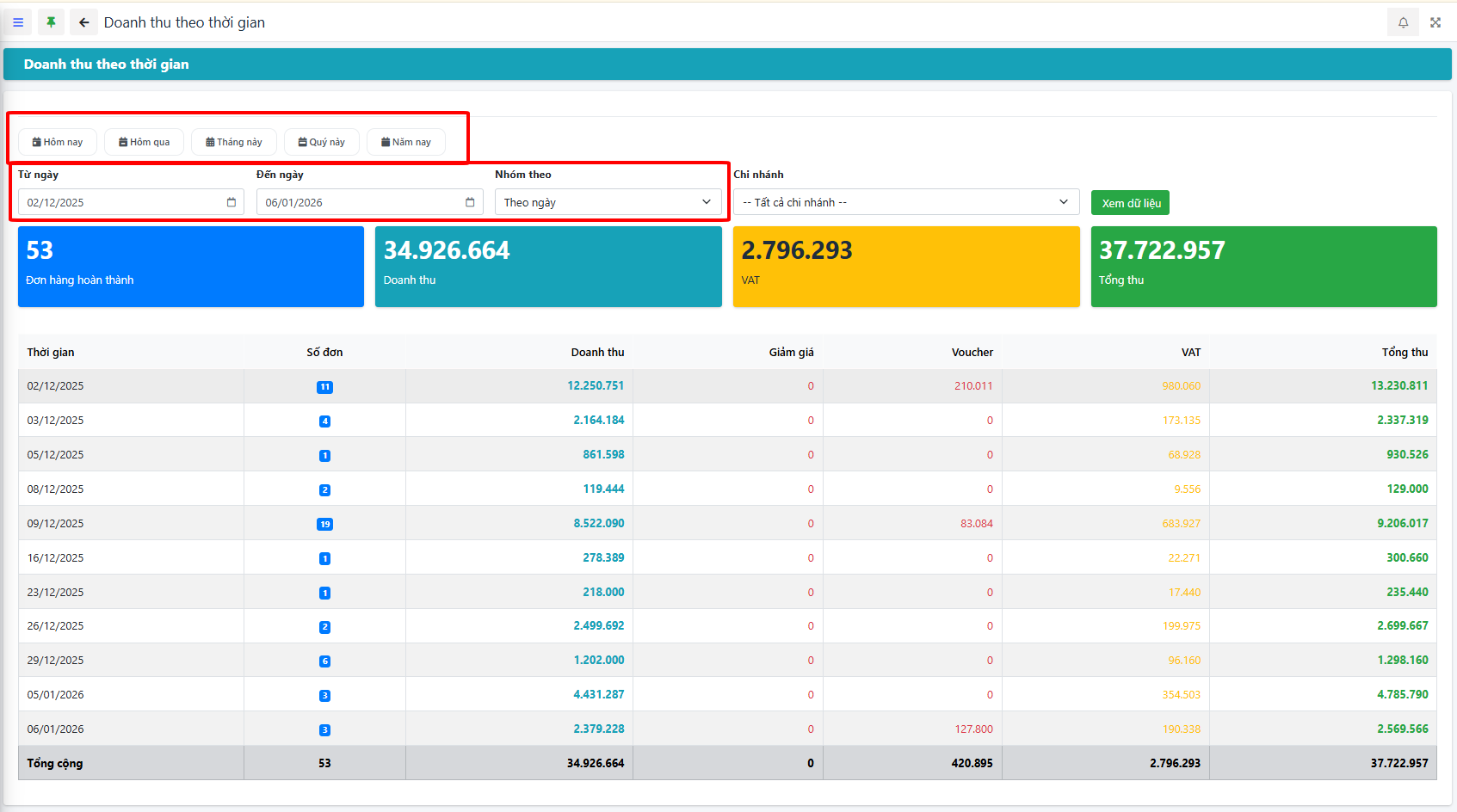
Task: Click the order count badge for 09/12/2025
Action: point(324,524)
